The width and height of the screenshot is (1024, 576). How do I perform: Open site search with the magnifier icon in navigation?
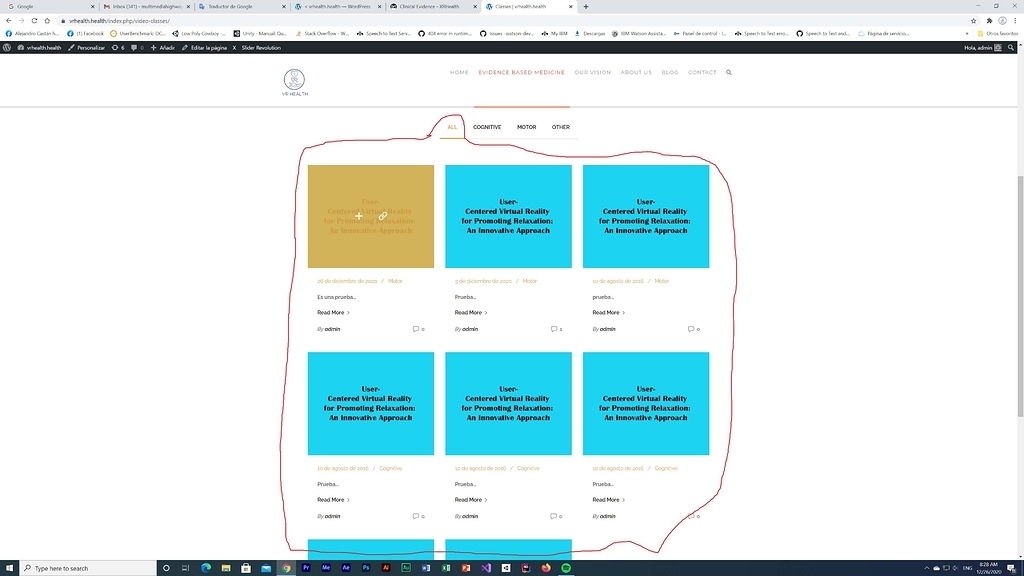tap(729, 72)
